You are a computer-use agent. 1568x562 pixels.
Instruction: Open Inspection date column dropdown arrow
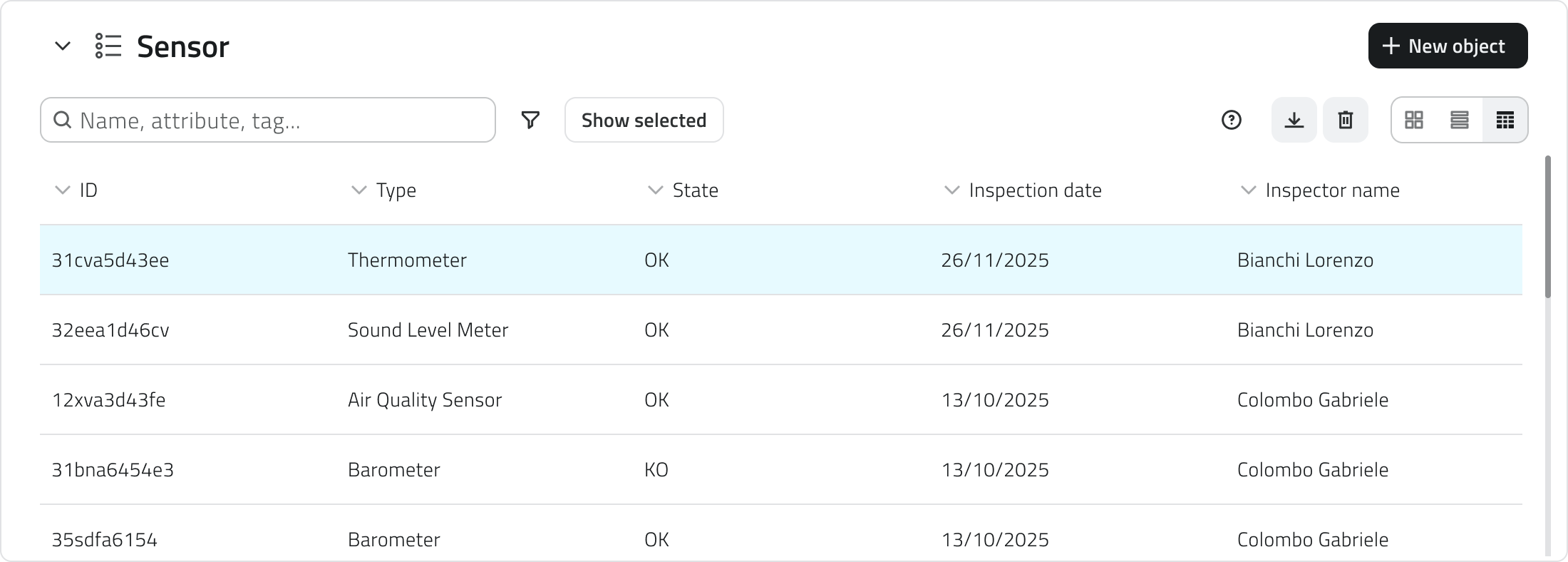(951, 190)
